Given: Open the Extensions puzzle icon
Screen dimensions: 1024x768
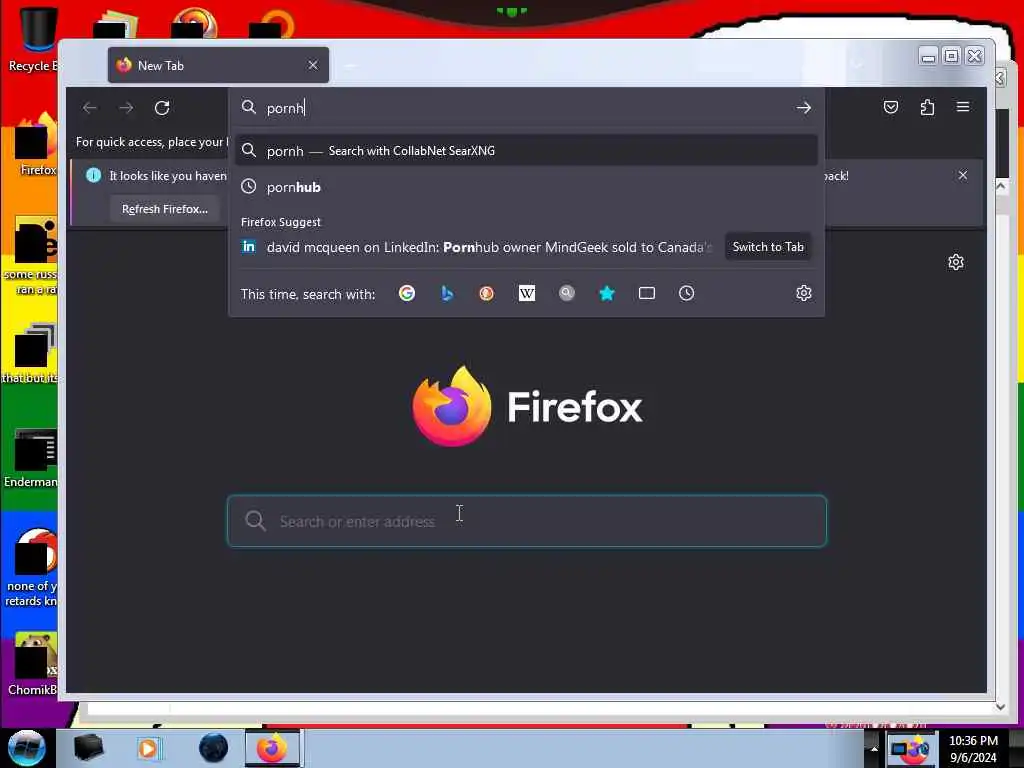Looking at the screenshot, I should point(927,107).
